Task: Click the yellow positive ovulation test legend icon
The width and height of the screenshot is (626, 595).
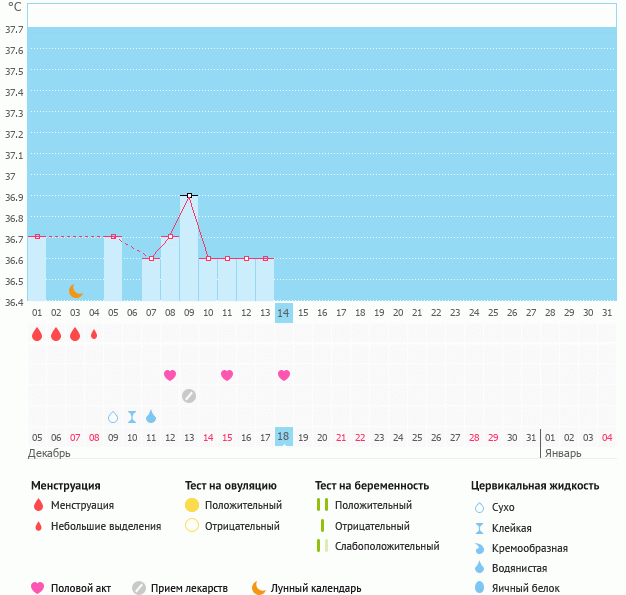Action: tap(192, 505)
